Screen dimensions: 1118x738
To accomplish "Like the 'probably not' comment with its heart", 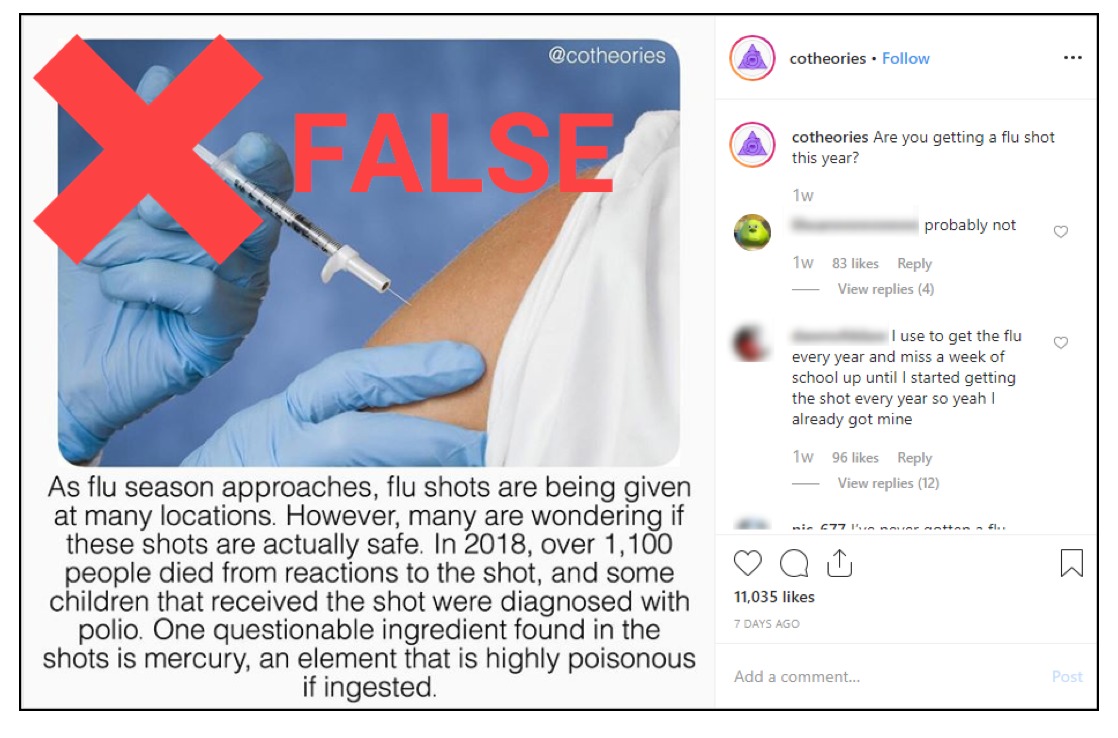I will point(1060,232).
